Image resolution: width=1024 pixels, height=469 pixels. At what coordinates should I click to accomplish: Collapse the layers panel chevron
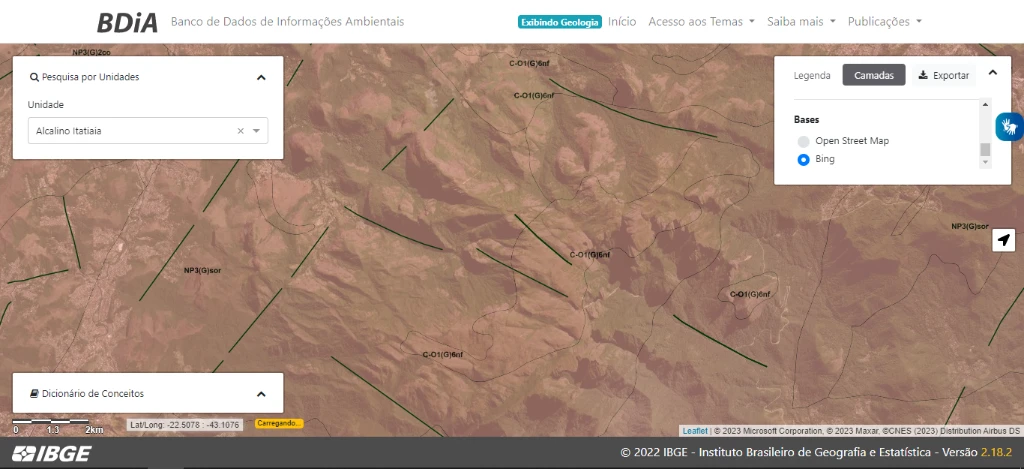tap(993, 73)
